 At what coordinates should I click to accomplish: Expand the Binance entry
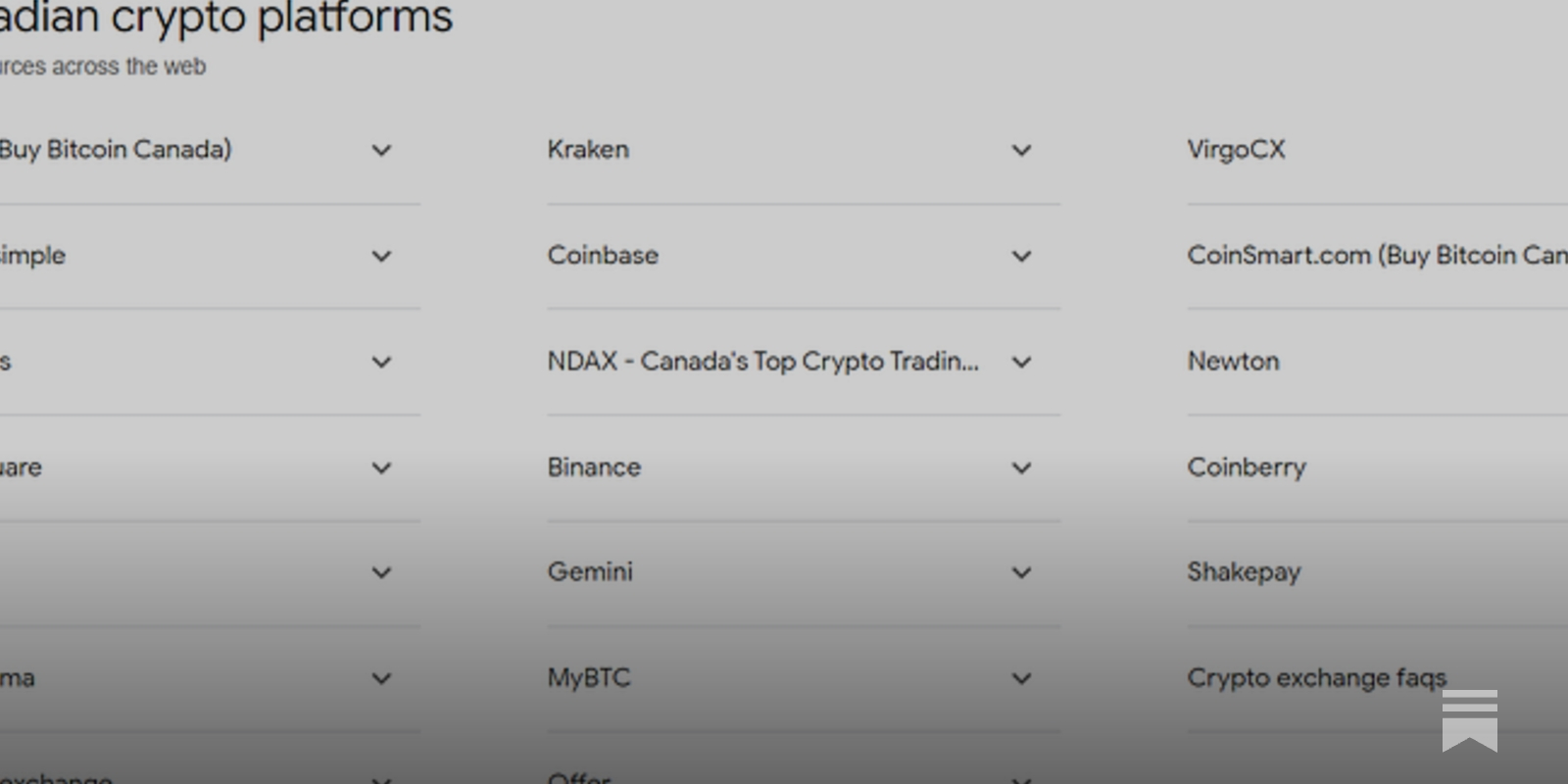(1021, 467)
